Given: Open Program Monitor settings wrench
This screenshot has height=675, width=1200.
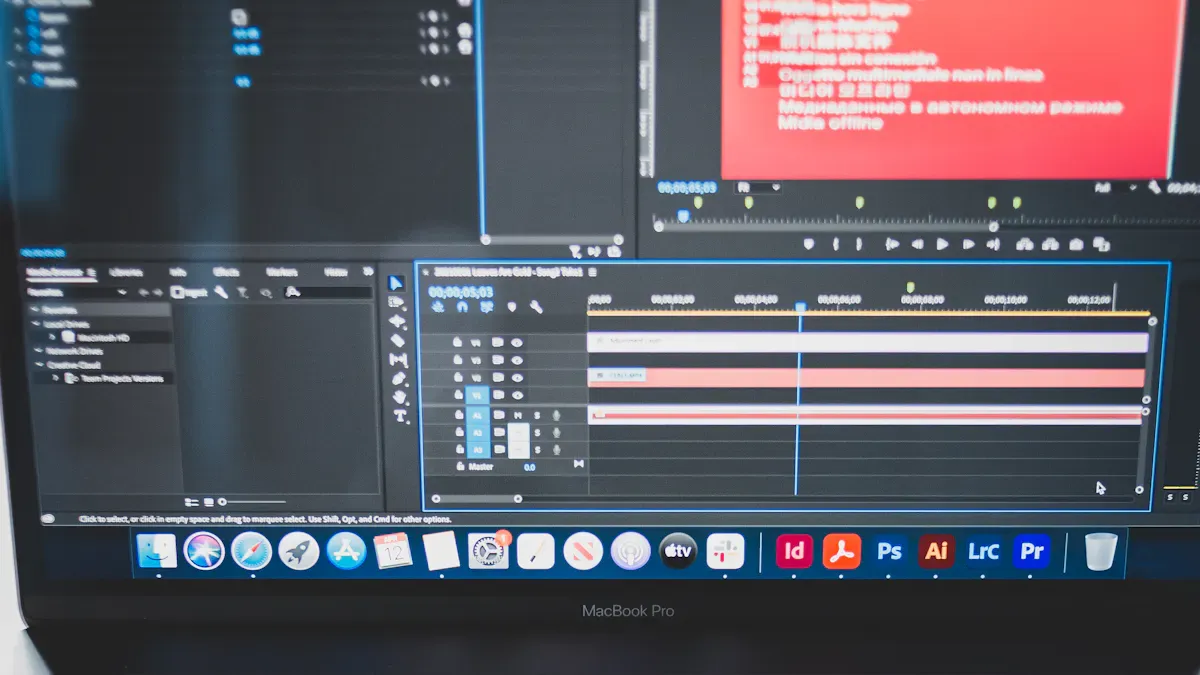Looking at the screenshot, I should coord(1155,187).
